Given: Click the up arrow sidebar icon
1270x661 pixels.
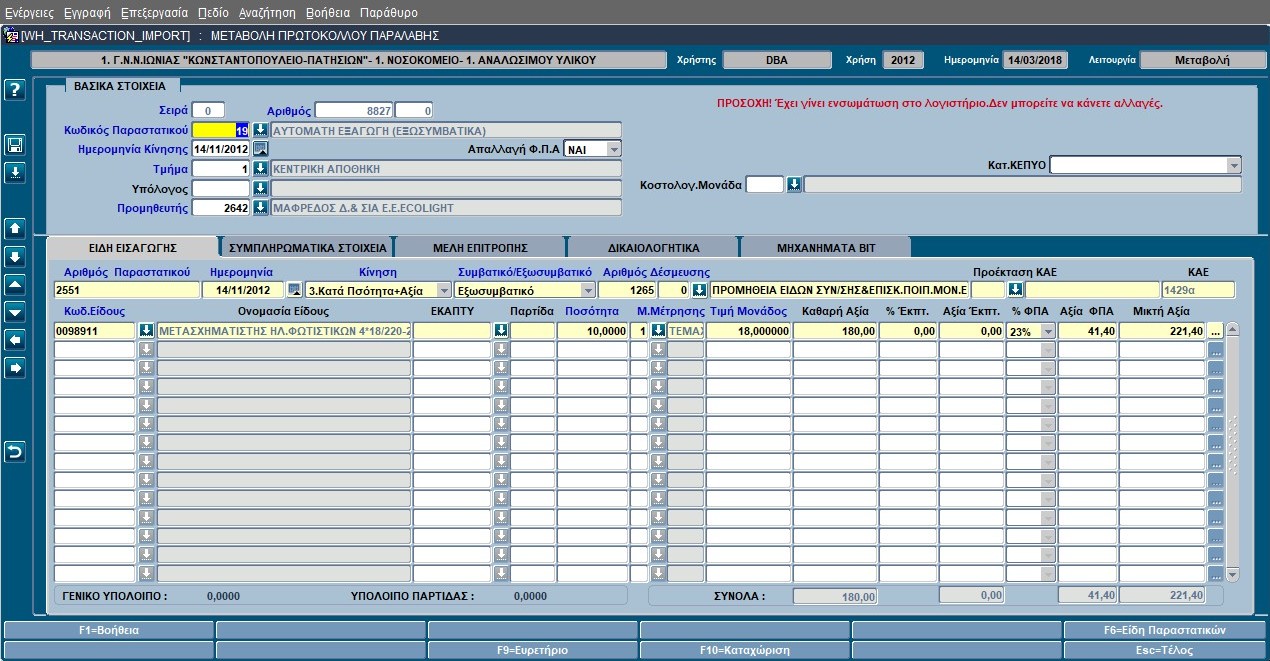Looking at the screenshot, I should point(14,228).
